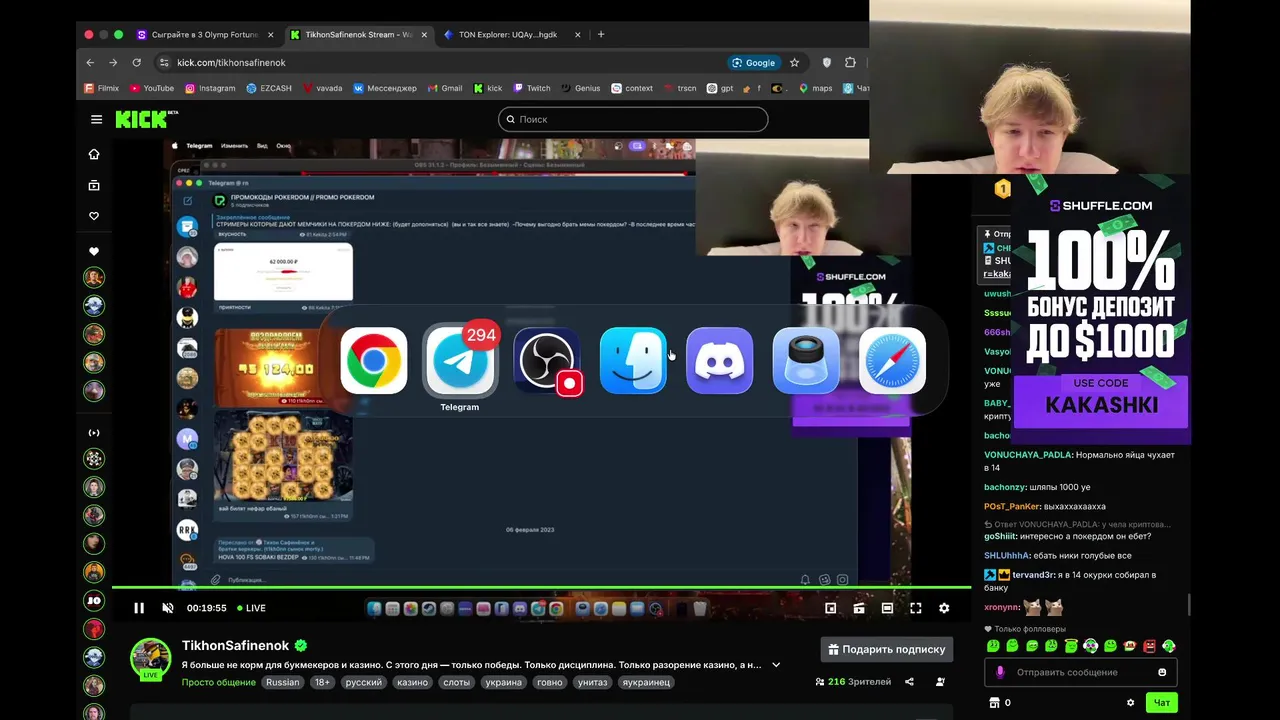
Task: Select Finder in the app switcher
Action: (633, 361)
